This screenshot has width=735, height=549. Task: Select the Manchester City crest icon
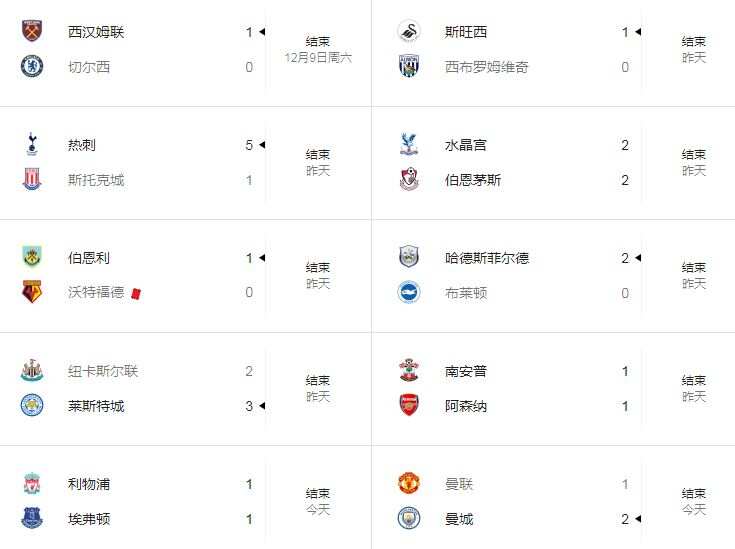(408, 519)
